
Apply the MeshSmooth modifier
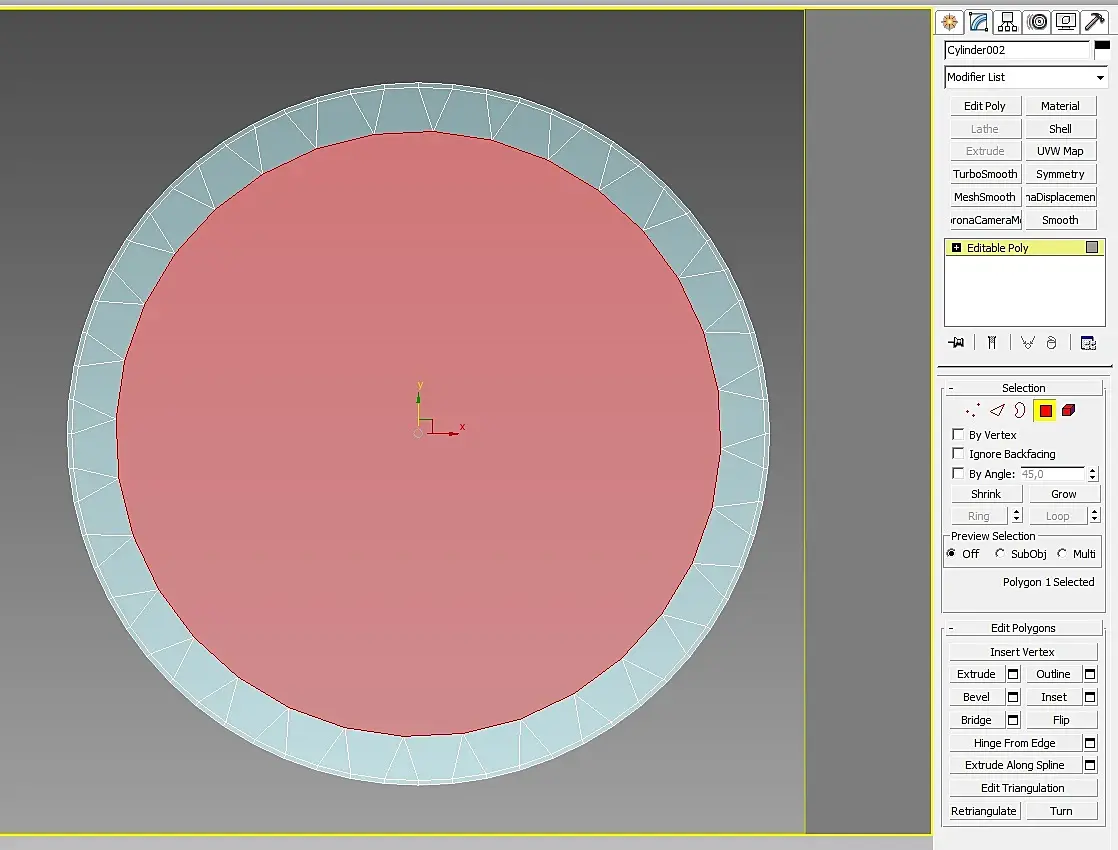985,197
